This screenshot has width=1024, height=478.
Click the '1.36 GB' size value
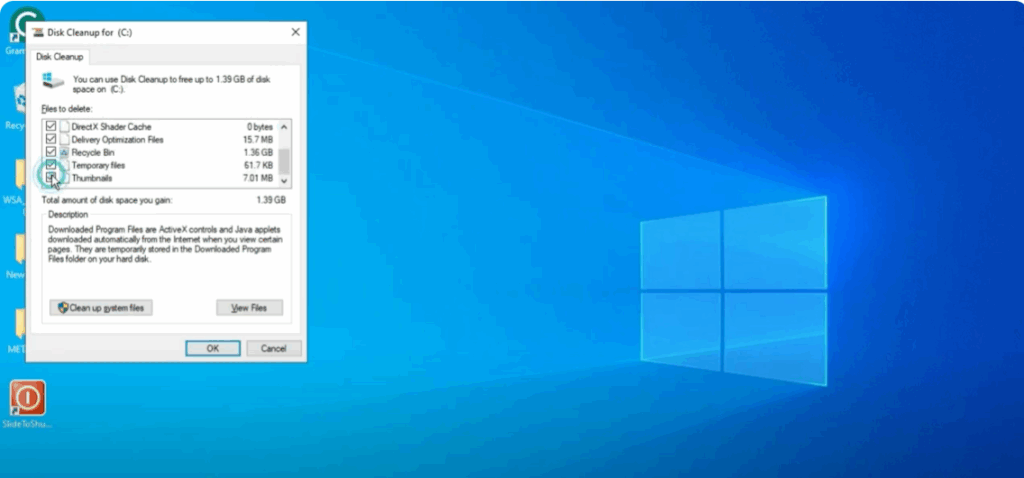[259, 152]
